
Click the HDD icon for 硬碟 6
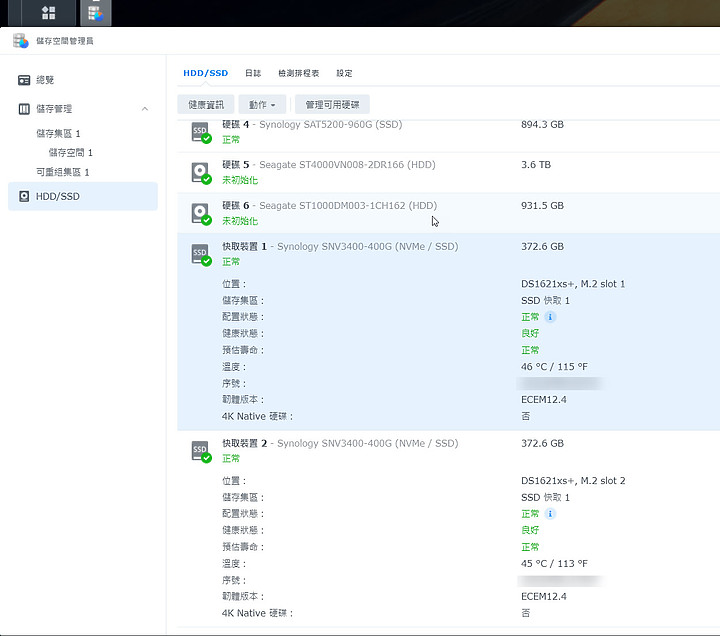(201, 214)
